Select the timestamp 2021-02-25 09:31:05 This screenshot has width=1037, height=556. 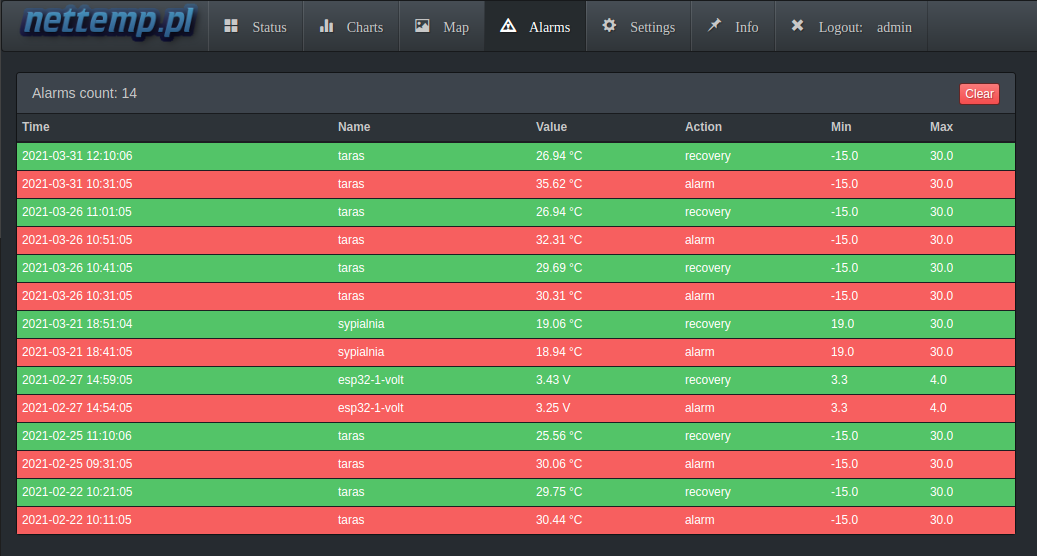click(77, 464)
